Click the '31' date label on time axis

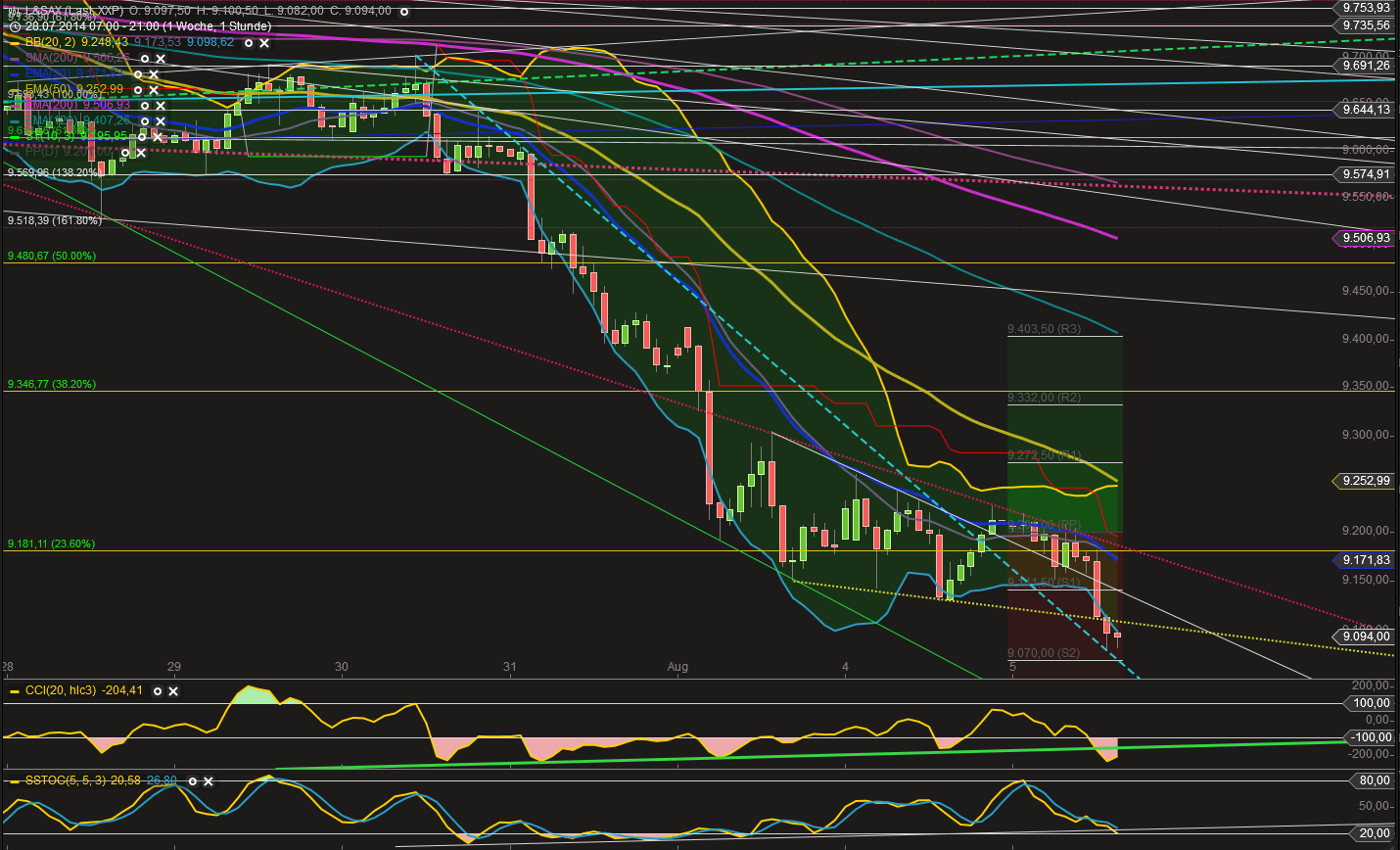tap(510, 667)
